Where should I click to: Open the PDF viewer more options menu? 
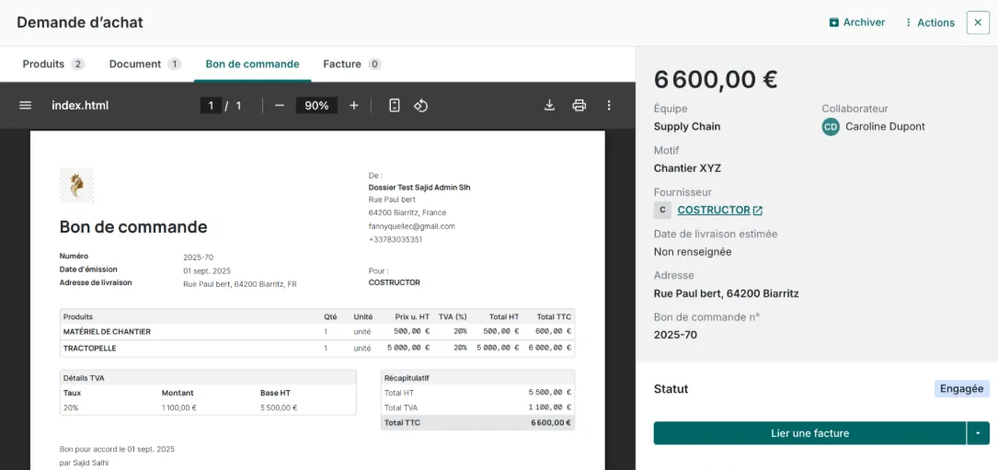click(609, 105)
